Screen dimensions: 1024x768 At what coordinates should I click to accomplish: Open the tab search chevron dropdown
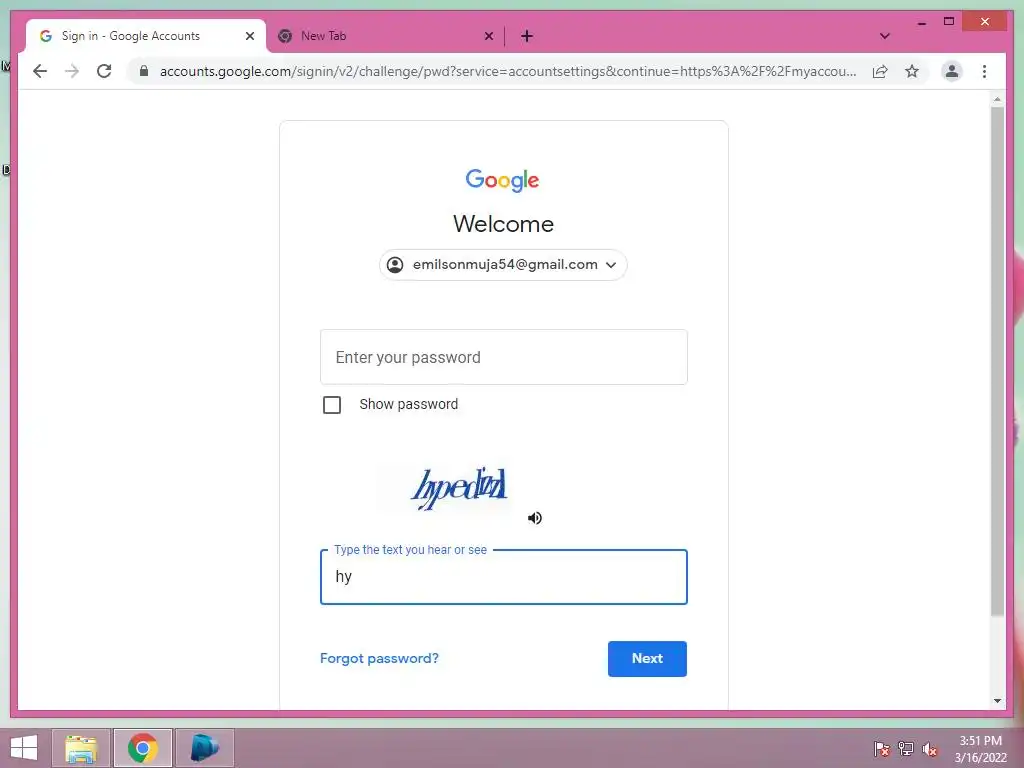(884, 36)
